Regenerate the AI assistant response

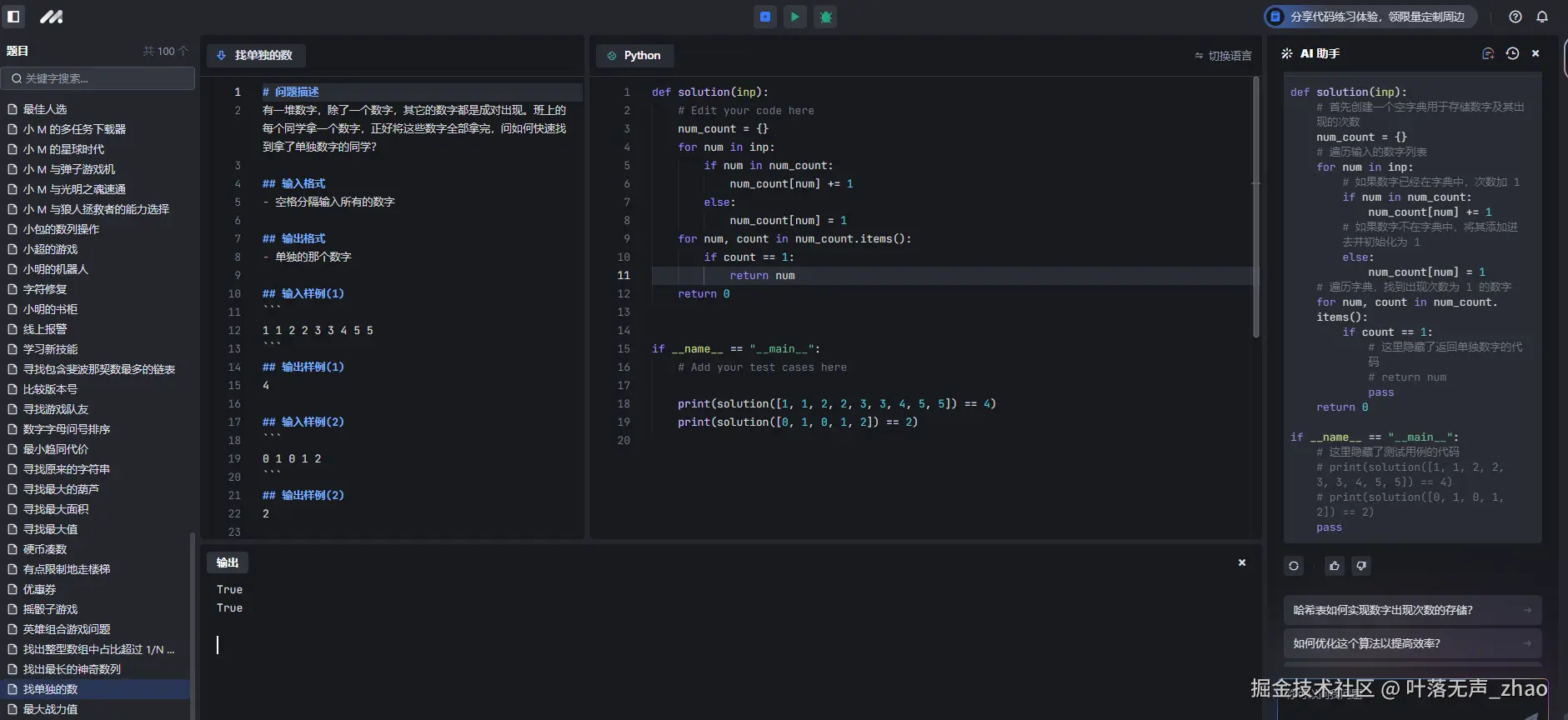(1294, 566)
